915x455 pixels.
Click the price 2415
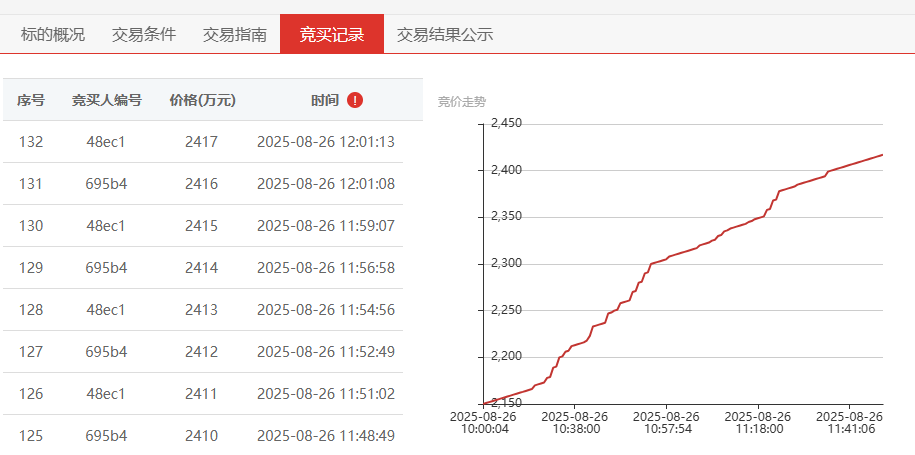(202, 226)
